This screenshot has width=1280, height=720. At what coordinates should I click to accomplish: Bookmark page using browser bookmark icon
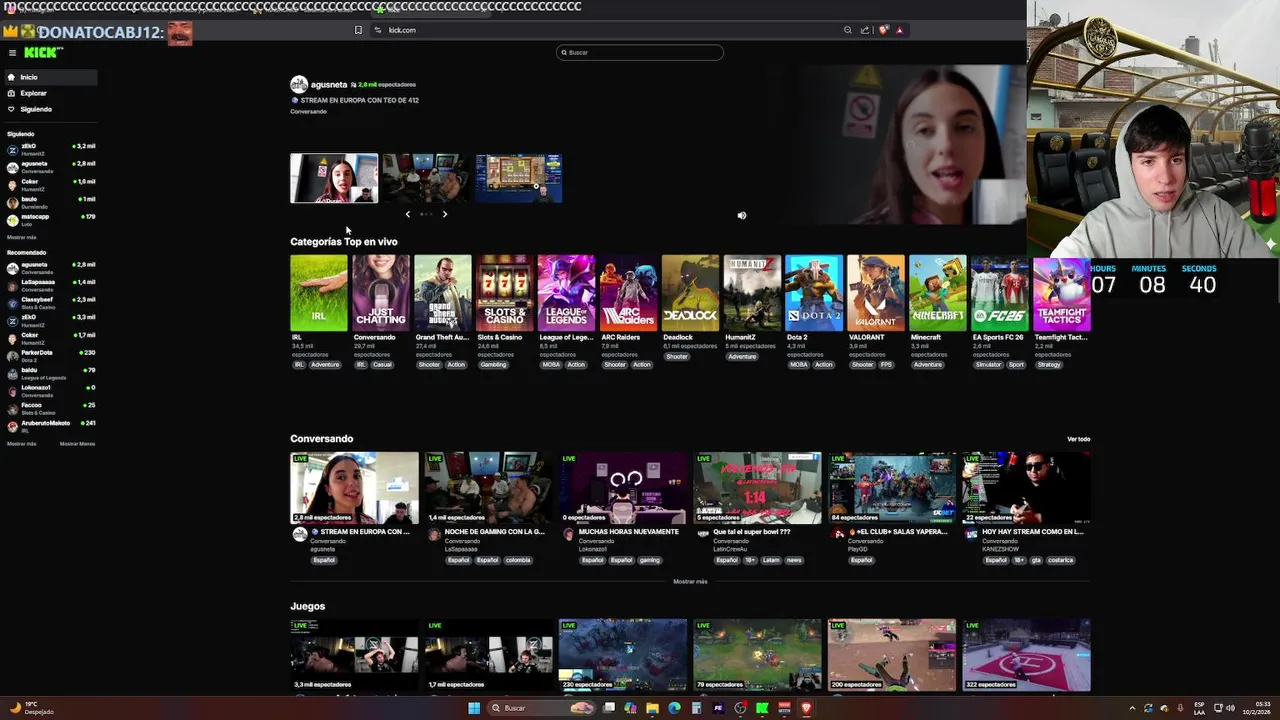(x=358, y=30)
